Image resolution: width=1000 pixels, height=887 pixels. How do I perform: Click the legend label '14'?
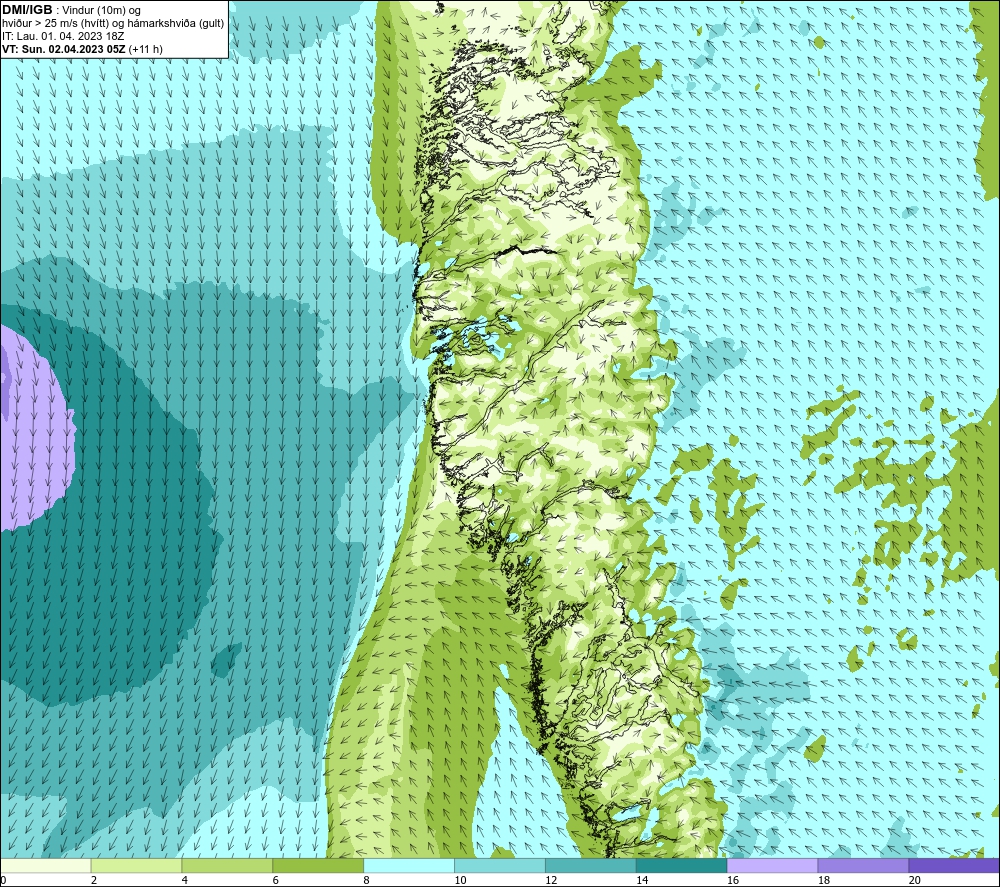point(642,880)
